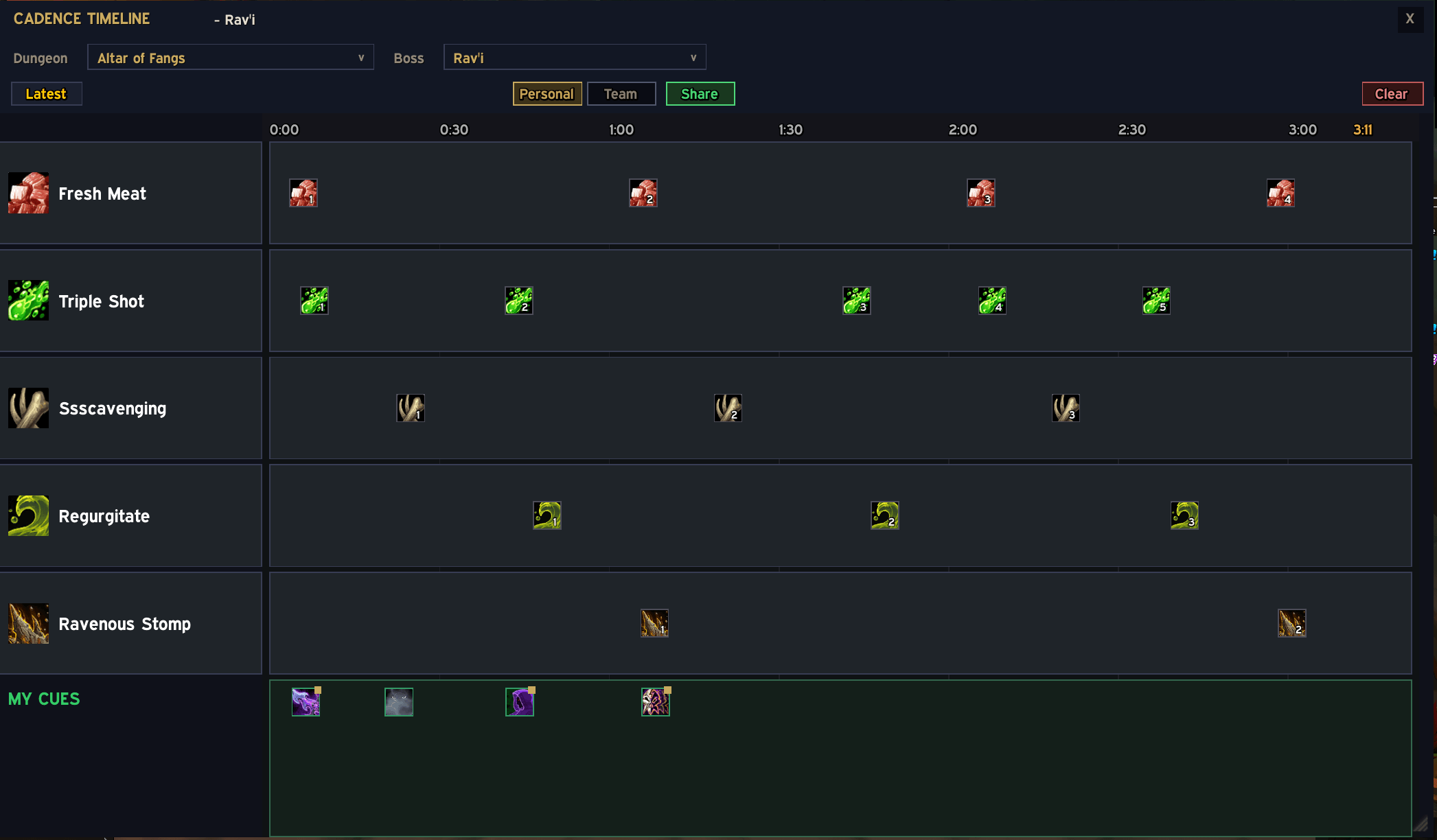Open the Dungeon dropdown showing Altar of Fangs
This screenshot has height=840, width=1437.
[231, 57]
